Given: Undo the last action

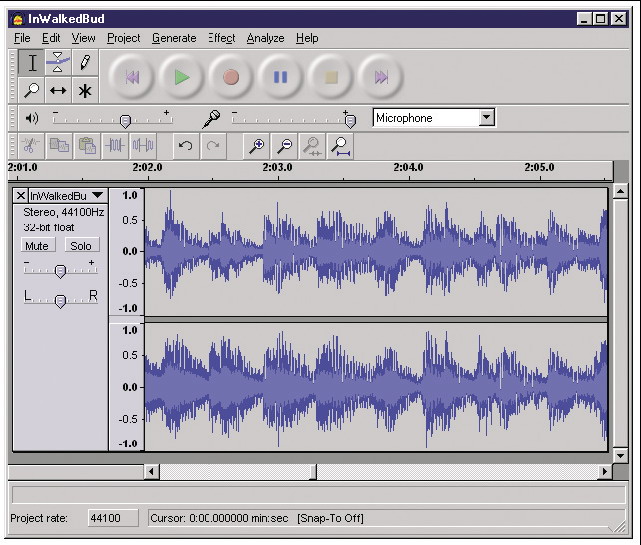Looking at the screenshot, I should click(x=186, y=146).
